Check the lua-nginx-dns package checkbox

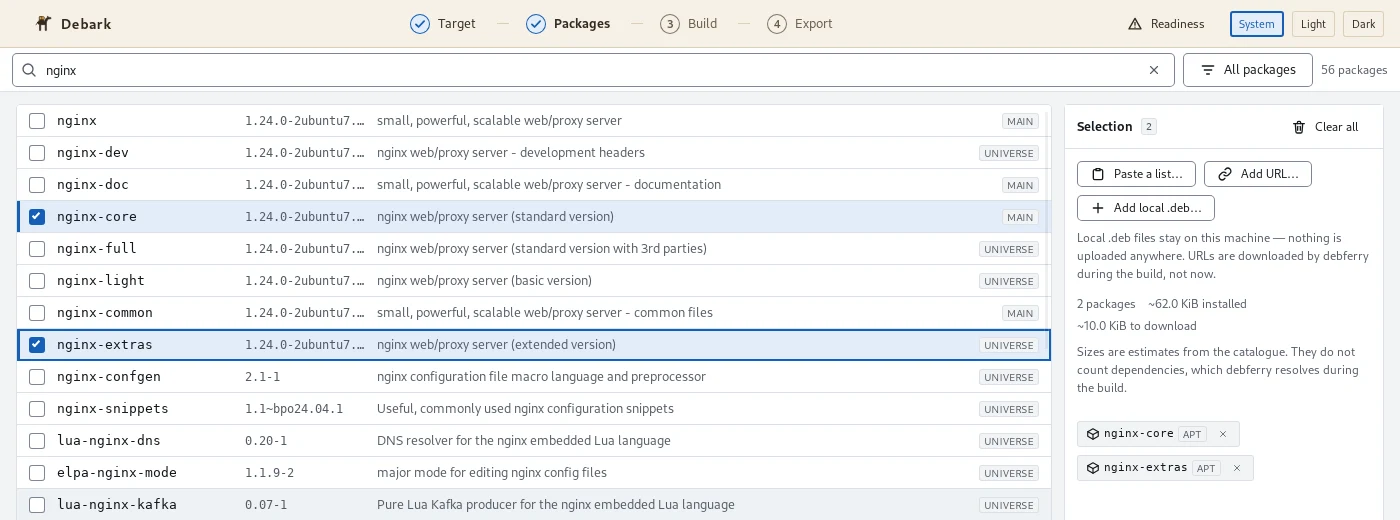[37, 441]
